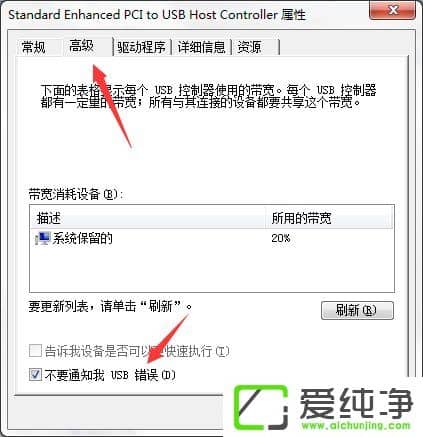Viewport: 423px width, 437px height.
Task: Show the 资源 tab
Action: 250,47
